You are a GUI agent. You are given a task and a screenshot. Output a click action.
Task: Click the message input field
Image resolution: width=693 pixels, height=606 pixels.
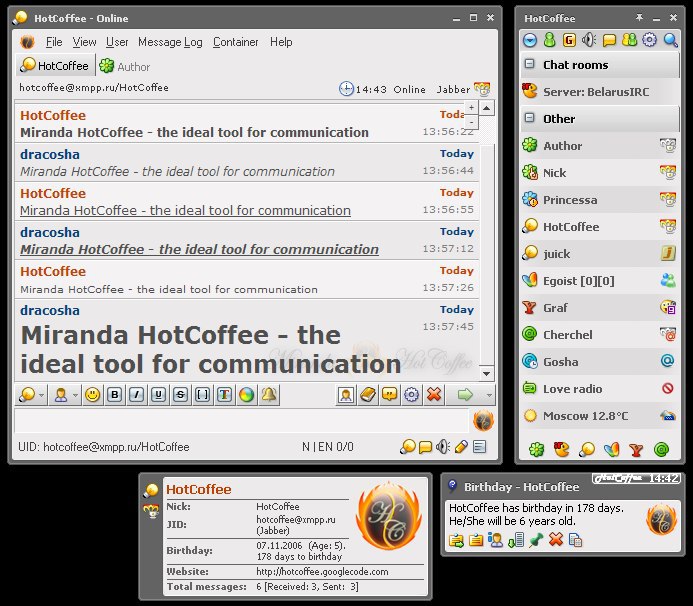click(x=241, y=420)
